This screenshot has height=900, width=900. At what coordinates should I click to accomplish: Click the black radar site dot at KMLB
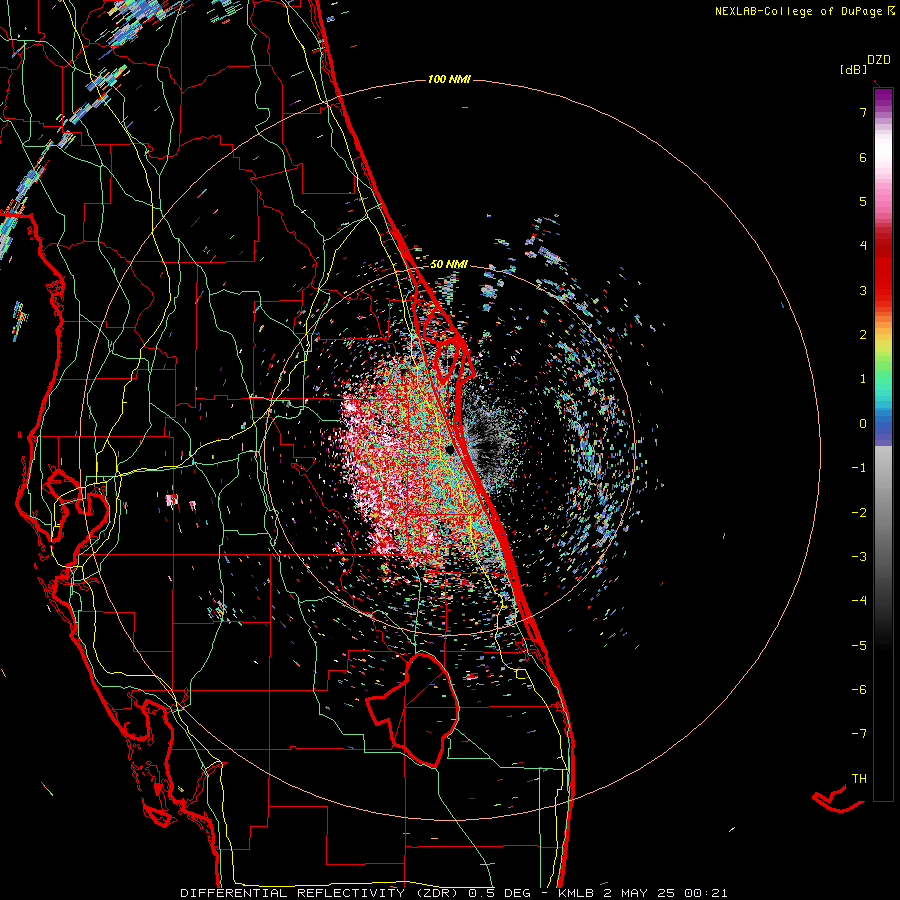[450, 449]
